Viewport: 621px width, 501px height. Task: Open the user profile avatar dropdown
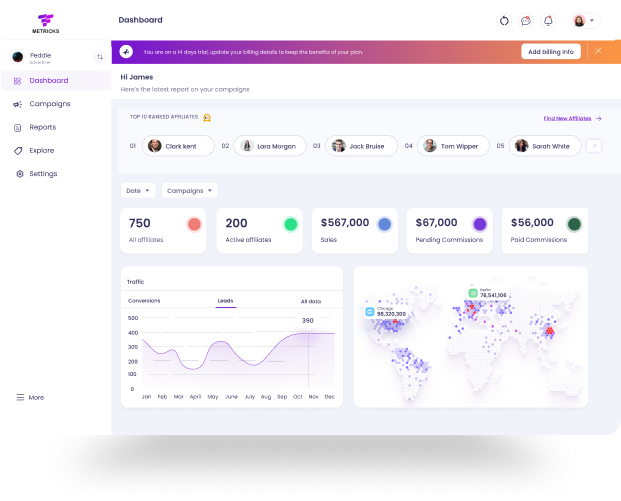pyautogui.click(x=584, y=20)
